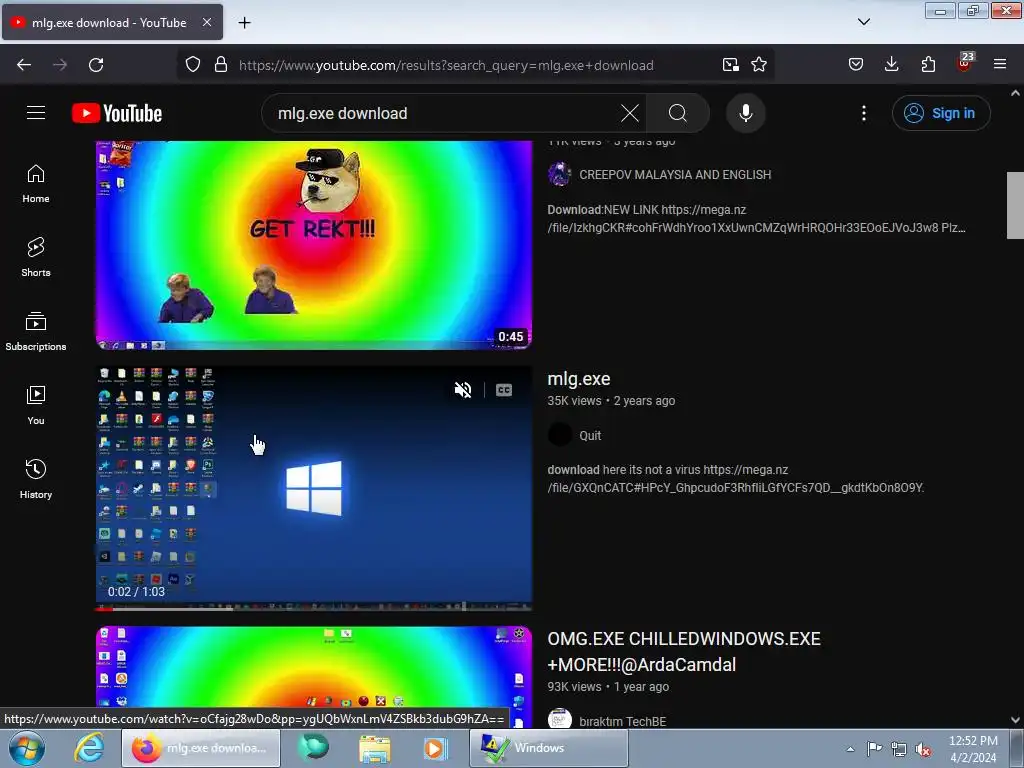The height and width of the screenshot is (768, 1024).
Task: Open the OMG.EXE rainbow desktop thumbnail
Action: 314,676
